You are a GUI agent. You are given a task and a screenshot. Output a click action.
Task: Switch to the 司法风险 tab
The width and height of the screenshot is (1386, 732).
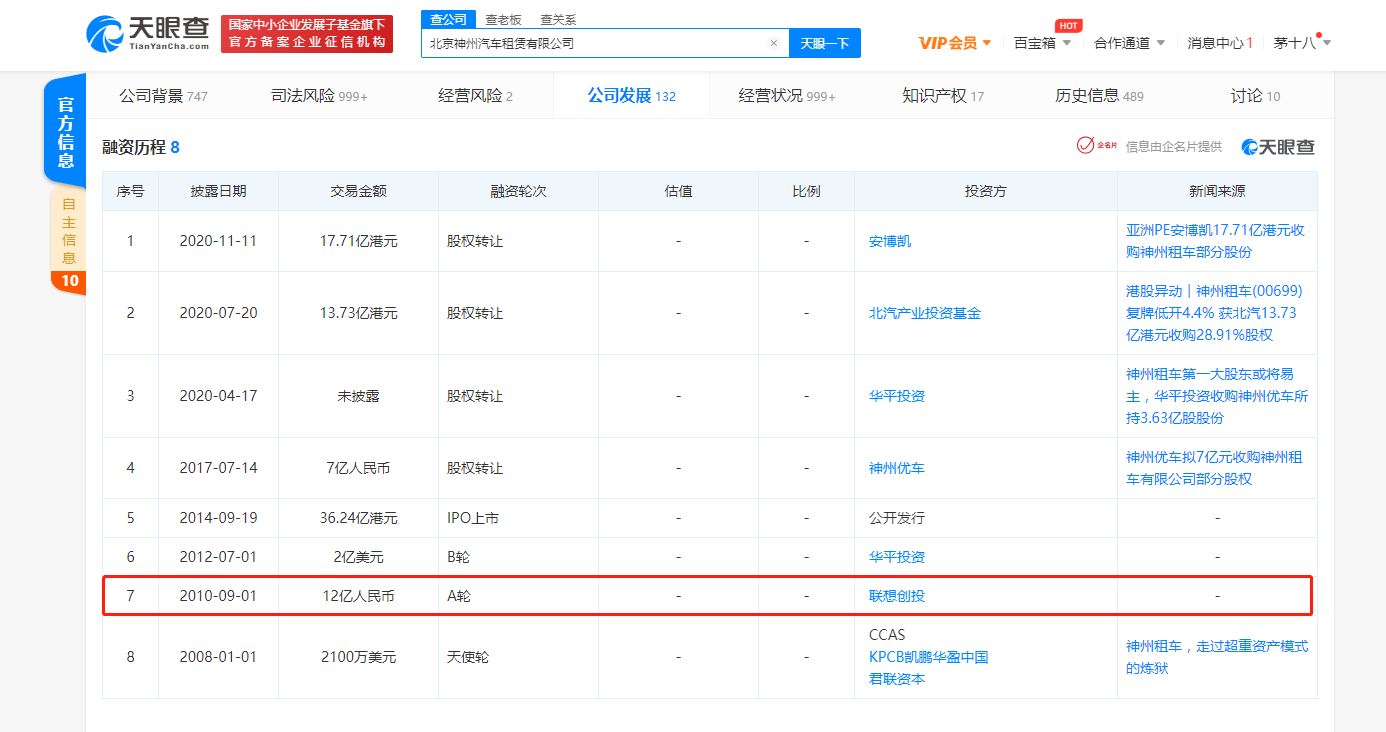point(319,96)
